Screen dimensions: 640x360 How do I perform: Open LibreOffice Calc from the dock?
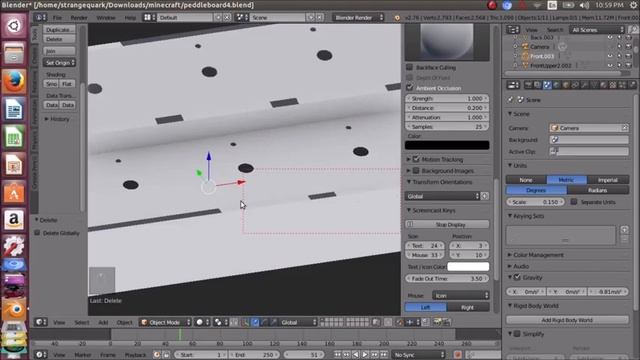click(14, 137)
